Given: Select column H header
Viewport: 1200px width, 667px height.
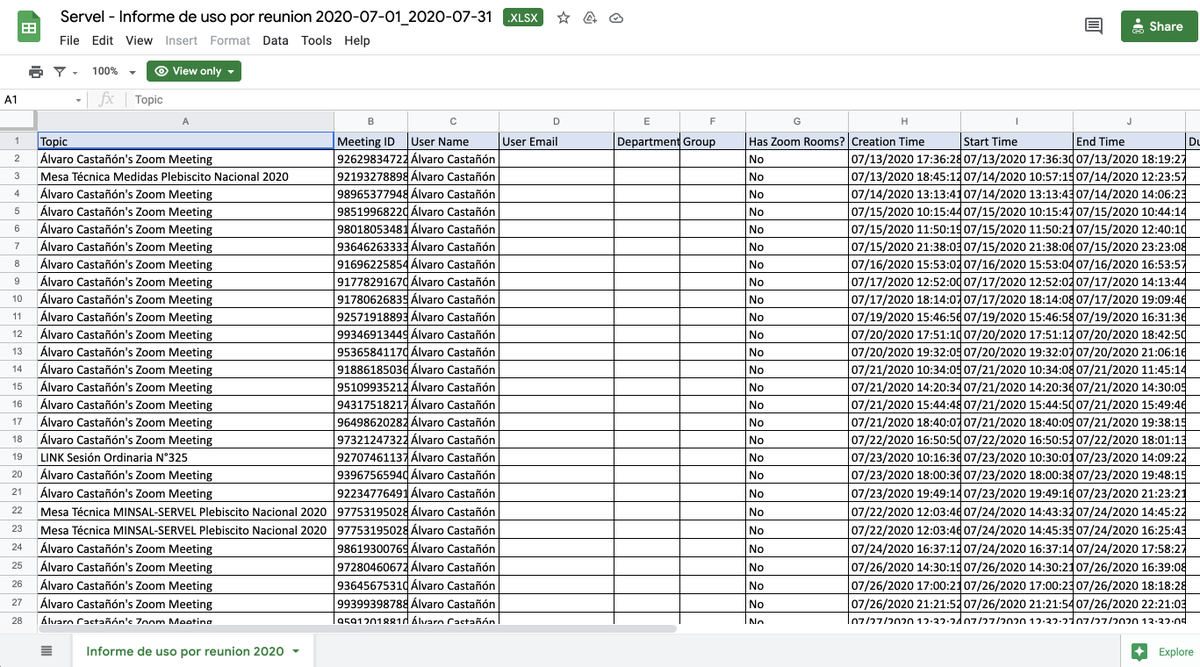Looking at the screenshot, I should (904, 121).
